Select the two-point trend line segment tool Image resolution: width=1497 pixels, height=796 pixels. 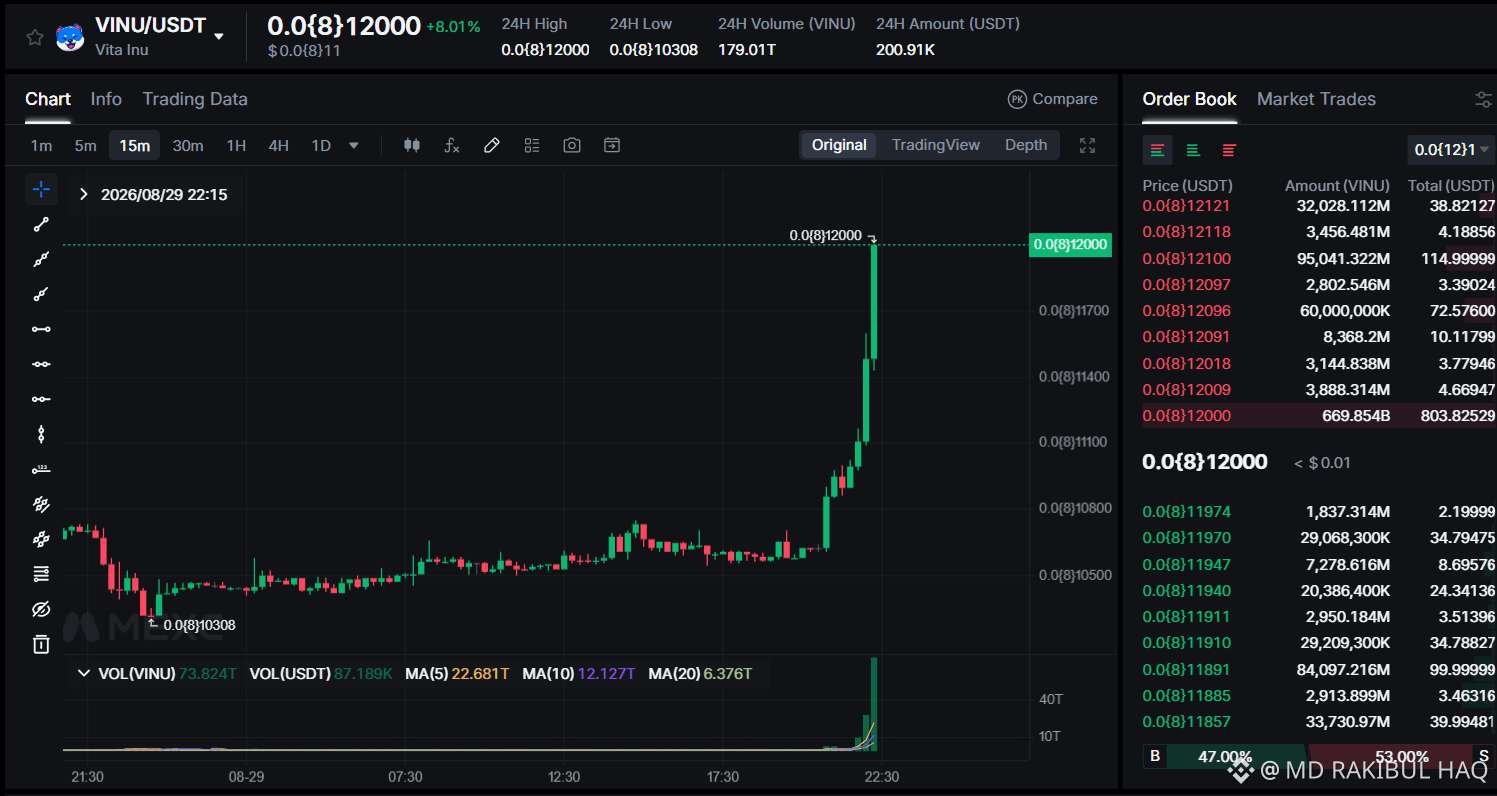tap(41, 224)
